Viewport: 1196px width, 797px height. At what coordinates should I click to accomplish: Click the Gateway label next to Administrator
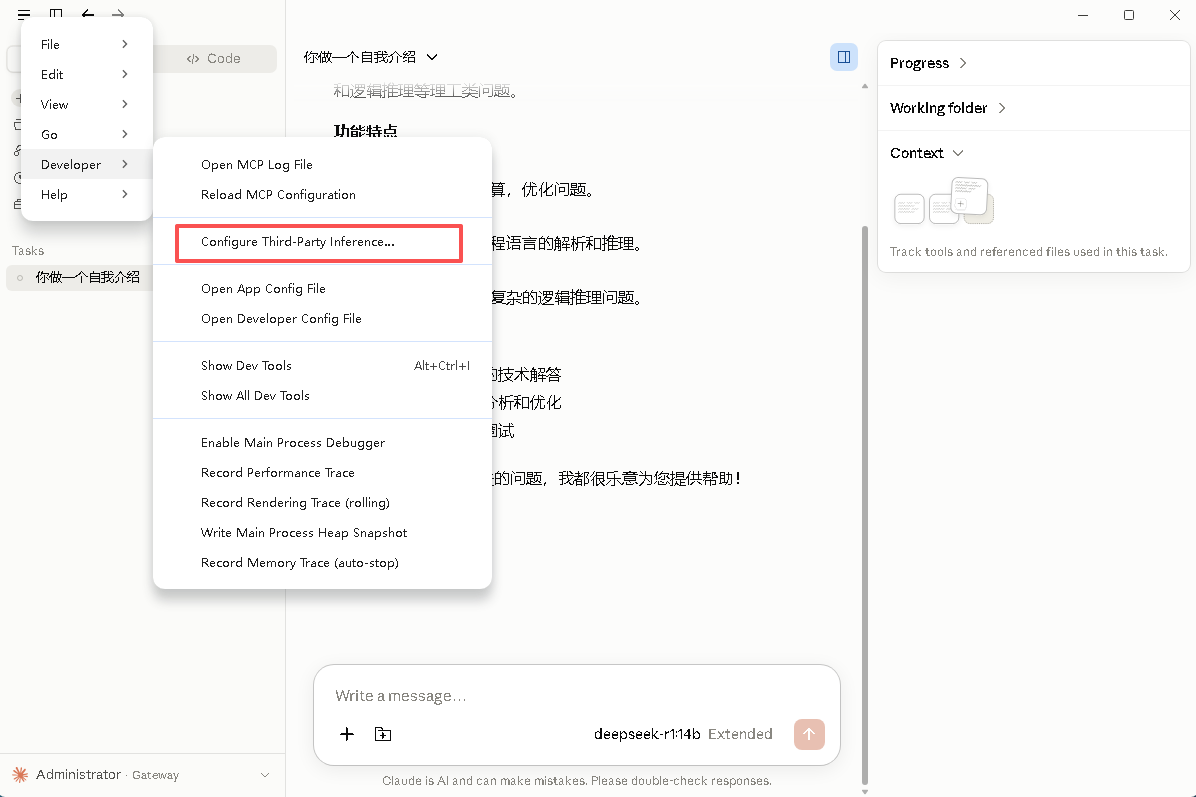156,775
